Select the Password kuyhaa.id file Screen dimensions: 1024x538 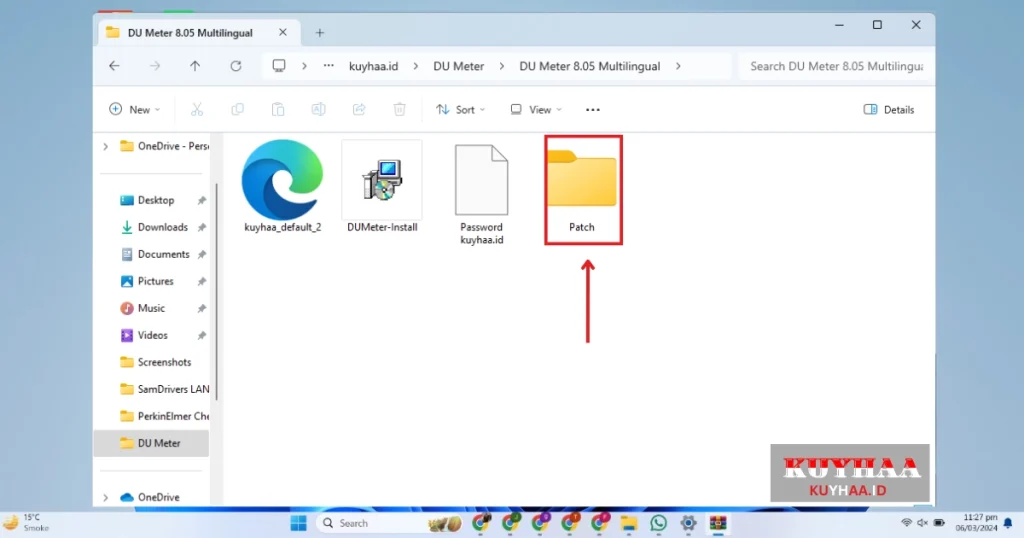(481, 195)
